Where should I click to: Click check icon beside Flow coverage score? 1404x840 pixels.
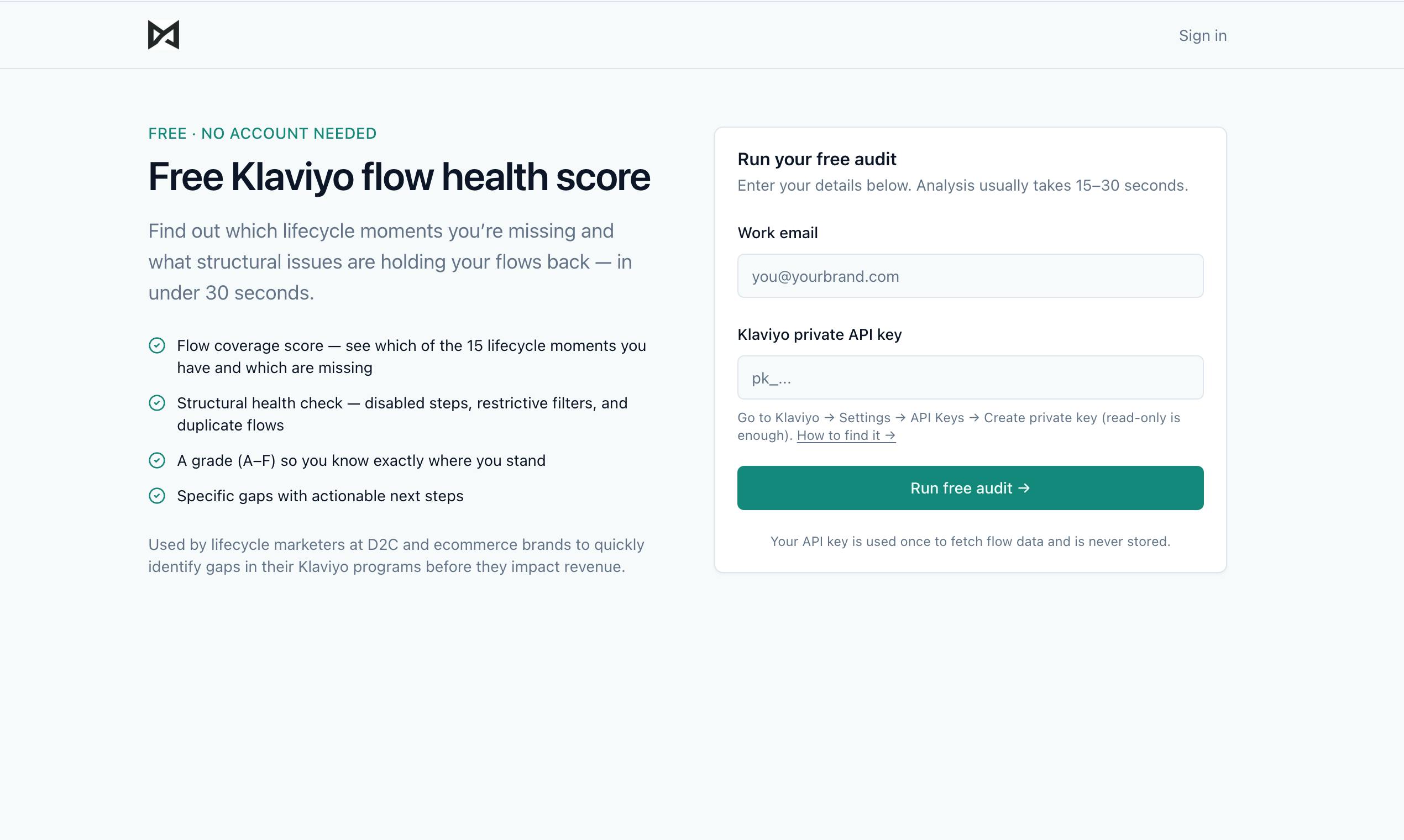[157, 345]
